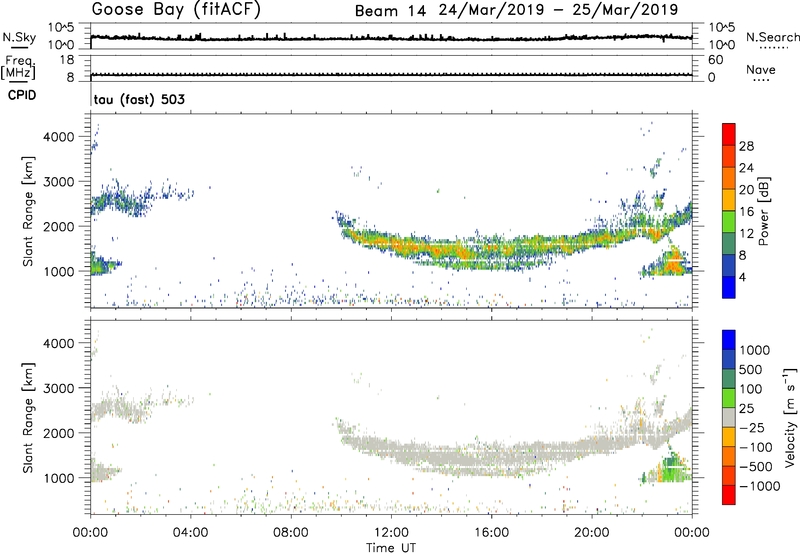800x554 pixels.
Task: Click the 28 dB label on the power scale
Action: (746, 146)
